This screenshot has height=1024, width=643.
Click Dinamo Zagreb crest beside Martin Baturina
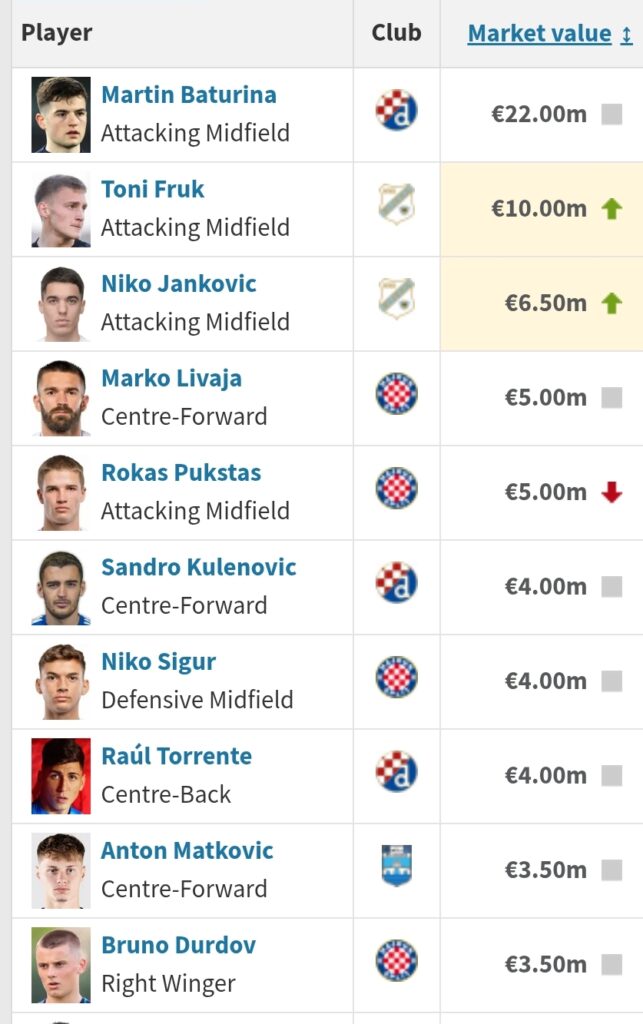396,110
